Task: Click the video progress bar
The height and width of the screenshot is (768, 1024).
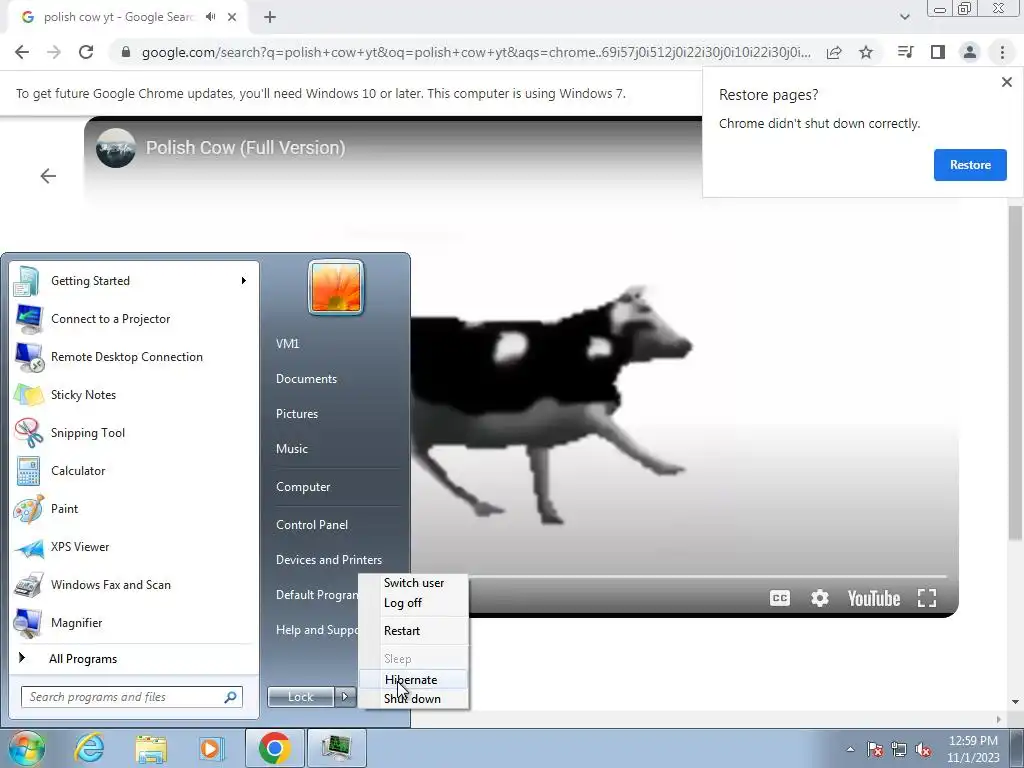Action: 707,577
